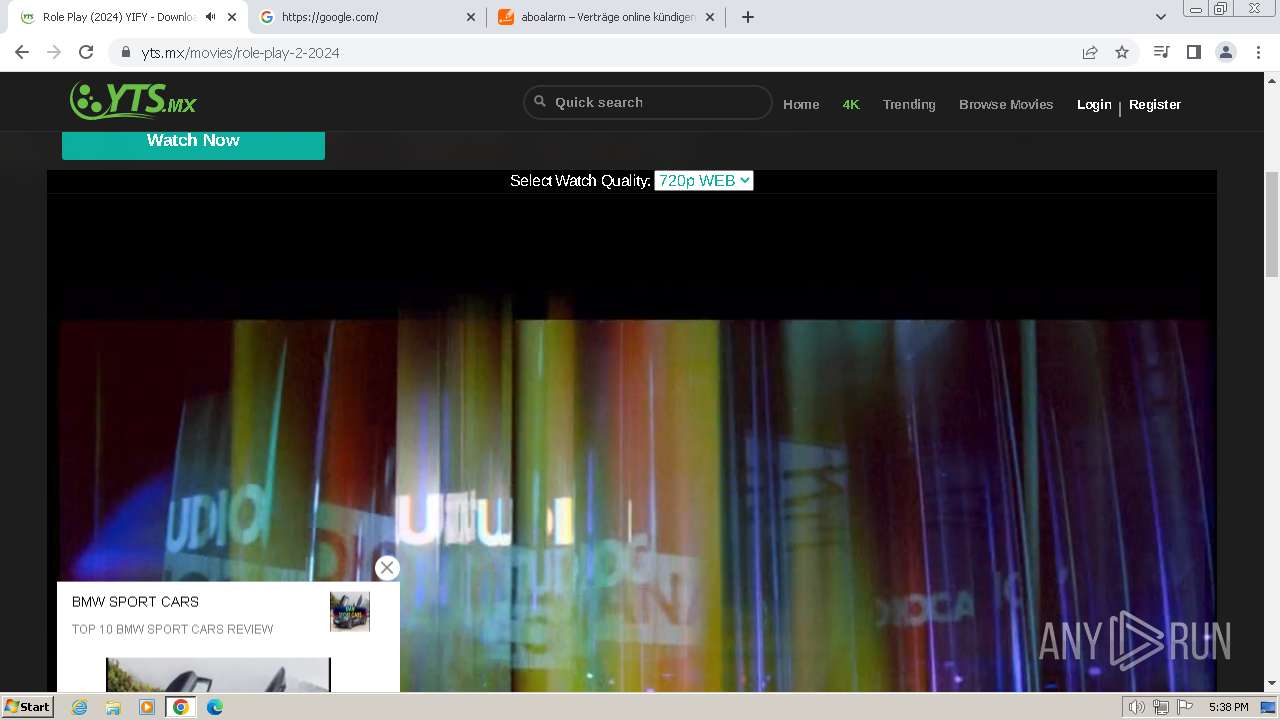Click the search magnifier icon
1280x720 pixels.
(x=540, y=101)
